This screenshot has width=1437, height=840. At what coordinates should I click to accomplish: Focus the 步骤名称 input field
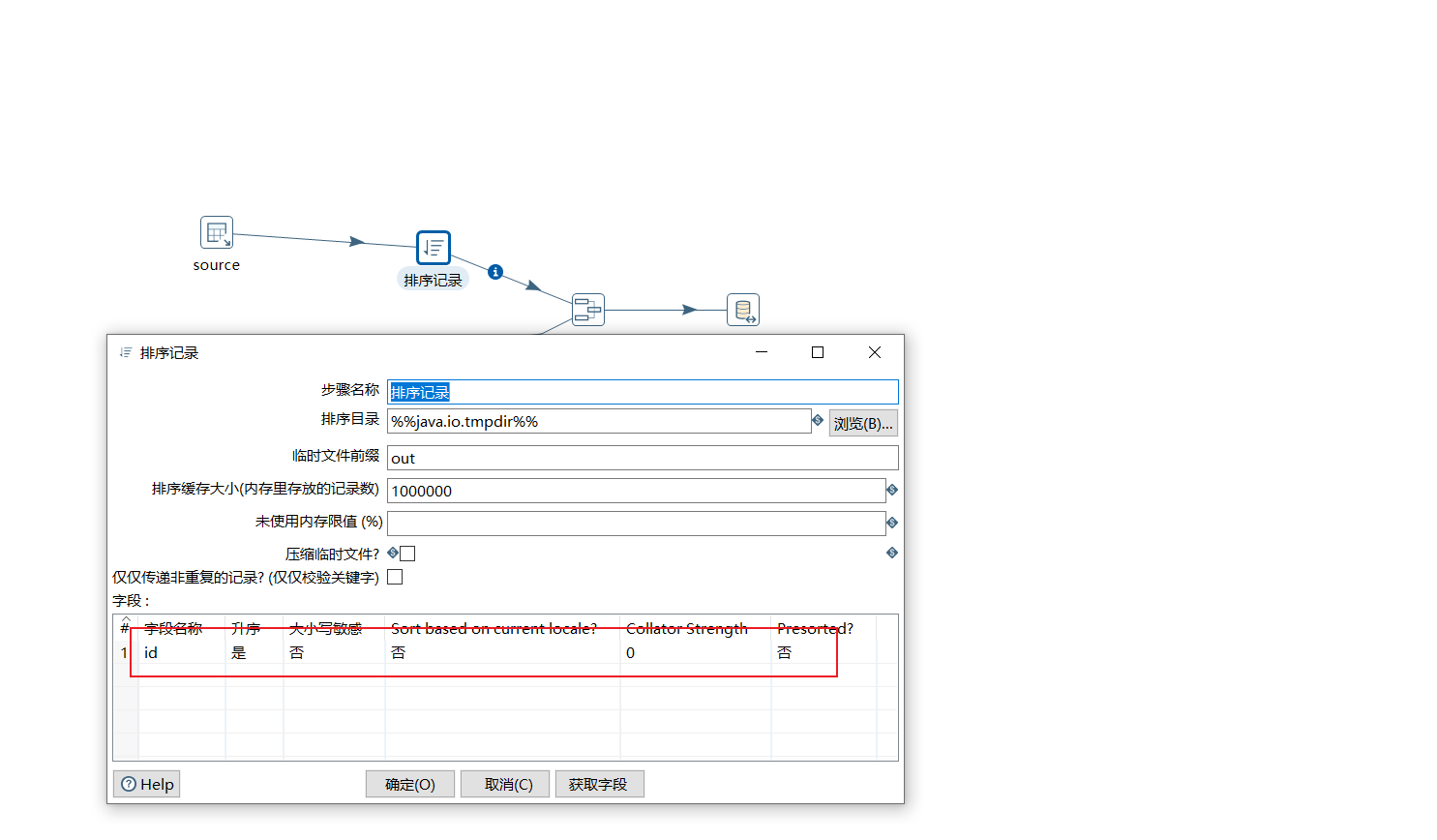pyautogui.click(x=643, y=392)
